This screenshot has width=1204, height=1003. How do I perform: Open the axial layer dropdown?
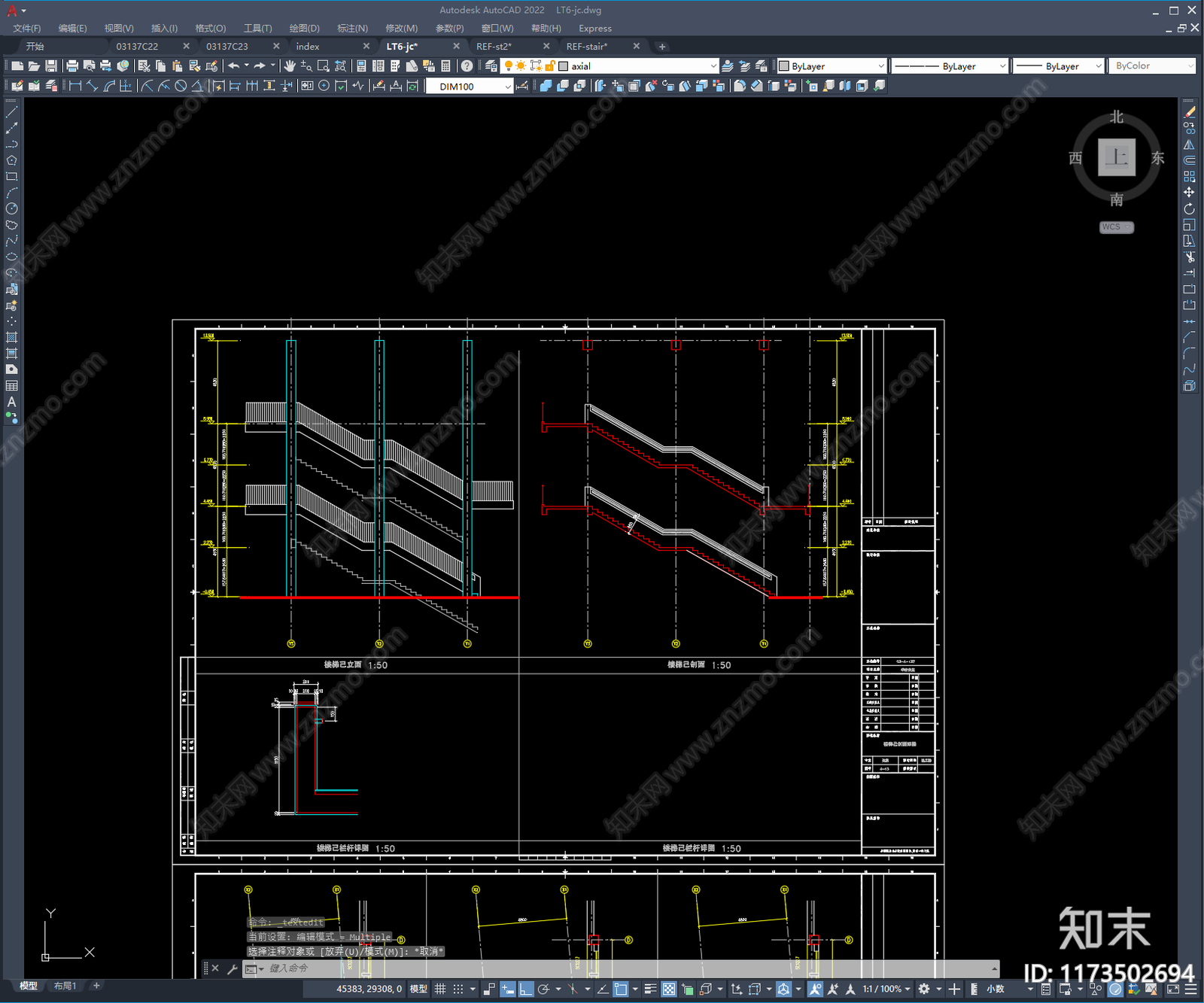713,66
